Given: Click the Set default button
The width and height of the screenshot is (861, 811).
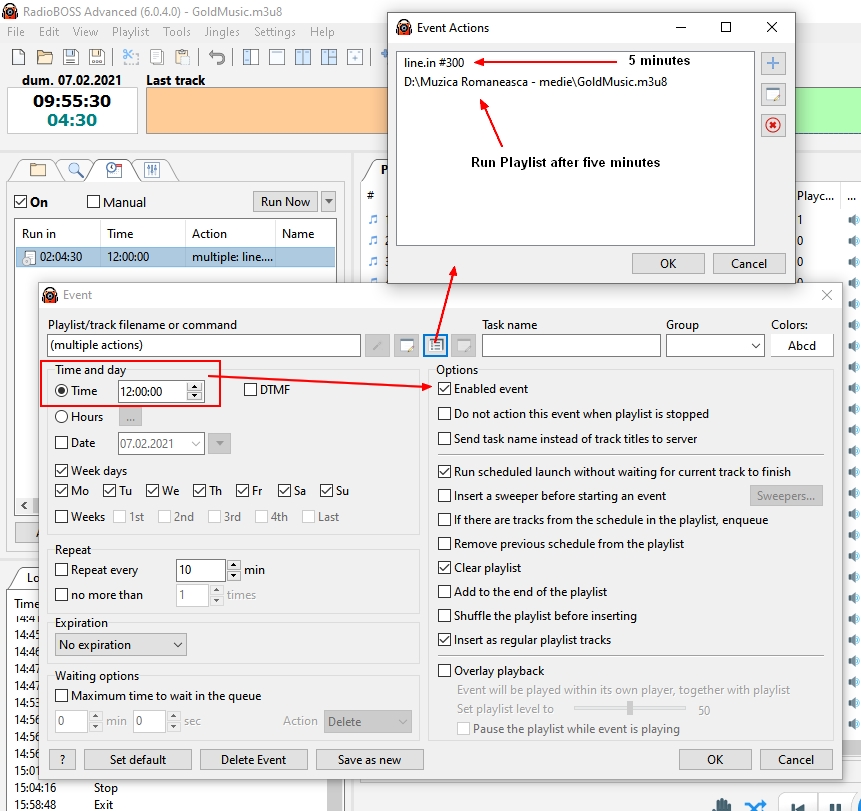Looking at the screenshot, I should (138, 759).
